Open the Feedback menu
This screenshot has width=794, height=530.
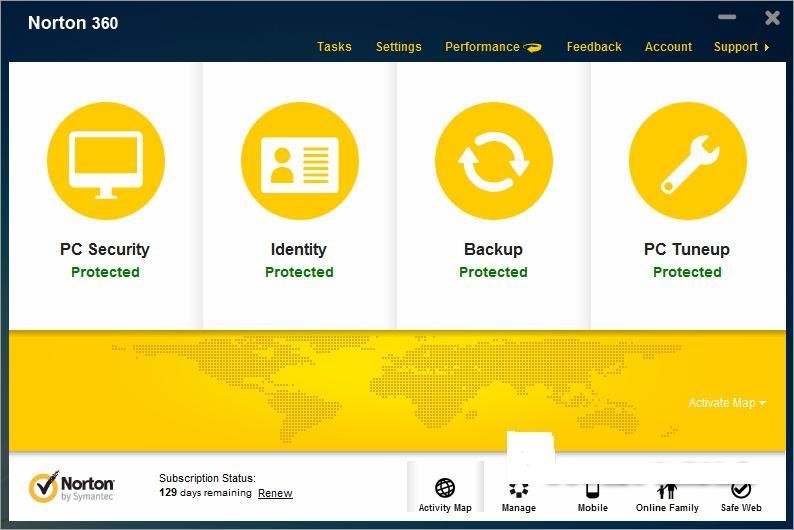[x=594, y=47]
